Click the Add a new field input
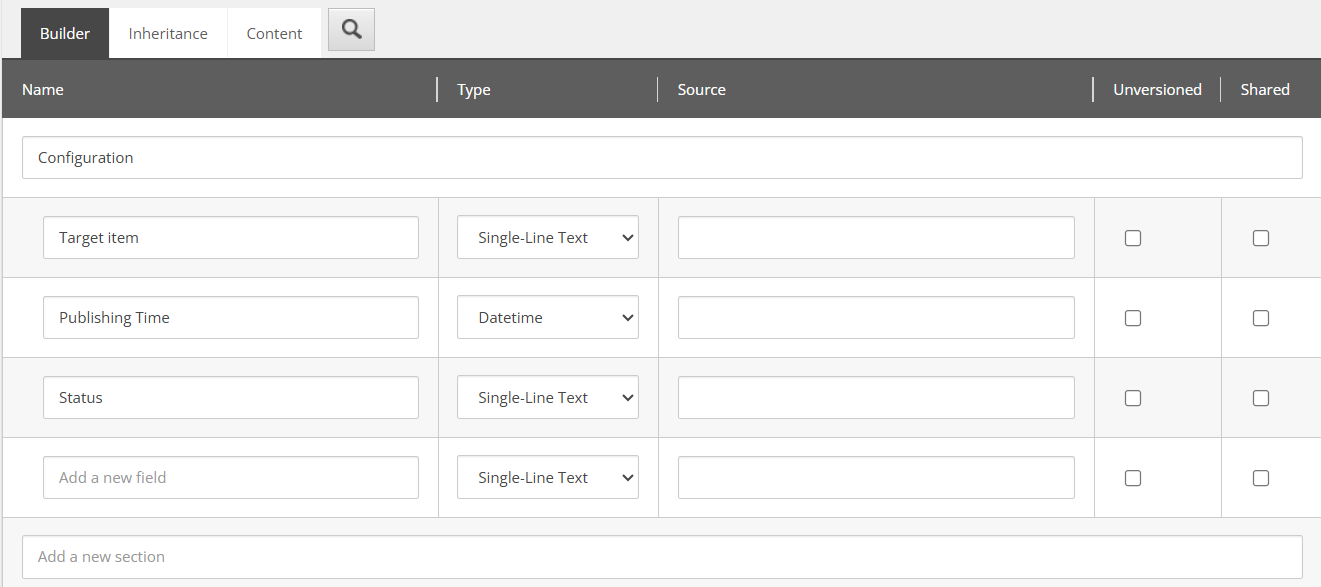The image size is (1321, 587). (230, 477)
